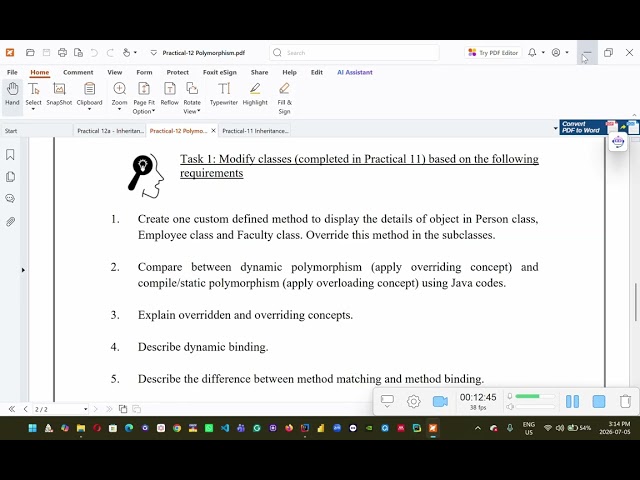Select the Hand tool

click(12, 94)
